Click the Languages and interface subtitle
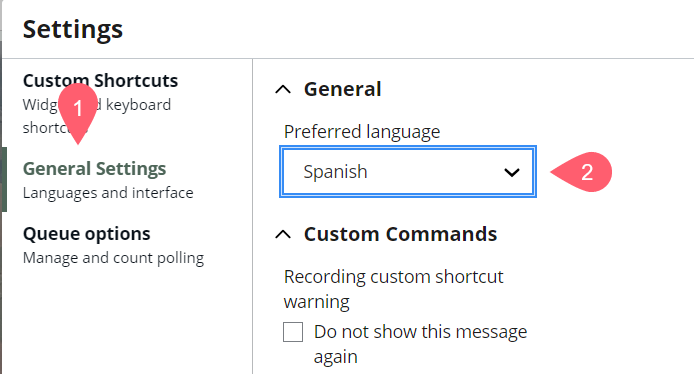Viewport: 694px width, 374px height. pyautogui.click(x=108, y=193)
